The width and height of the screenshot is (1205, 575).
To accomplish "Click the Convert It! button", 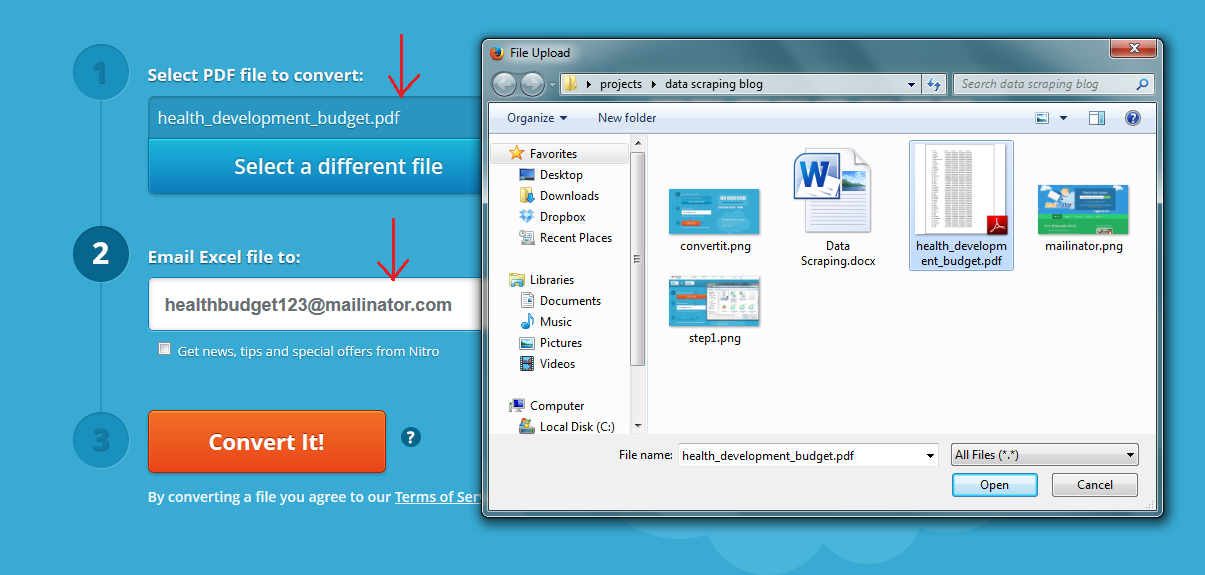I will (x=267, y=441).
